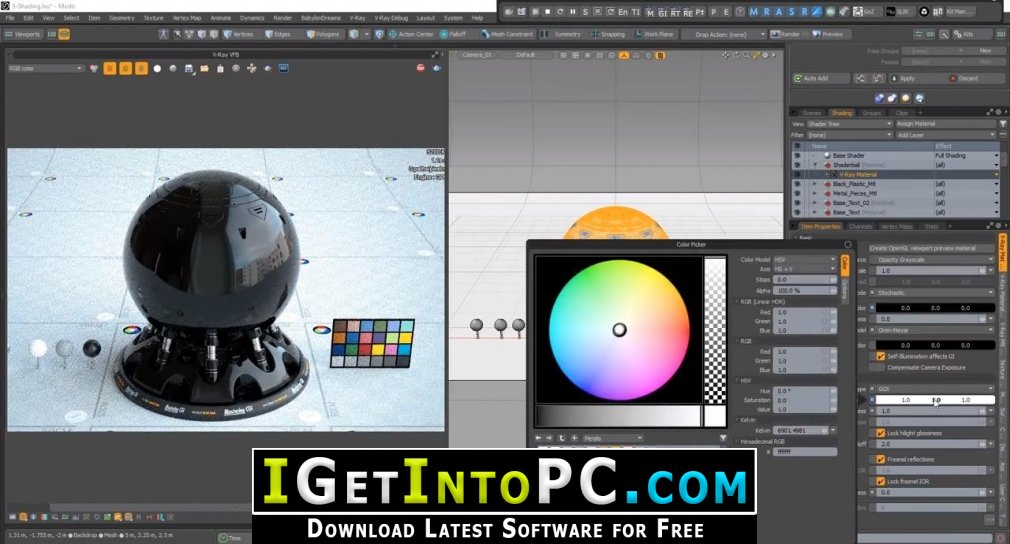Click the GoZ icon button
Screen dimensions: 1010x544
(867, 12)
